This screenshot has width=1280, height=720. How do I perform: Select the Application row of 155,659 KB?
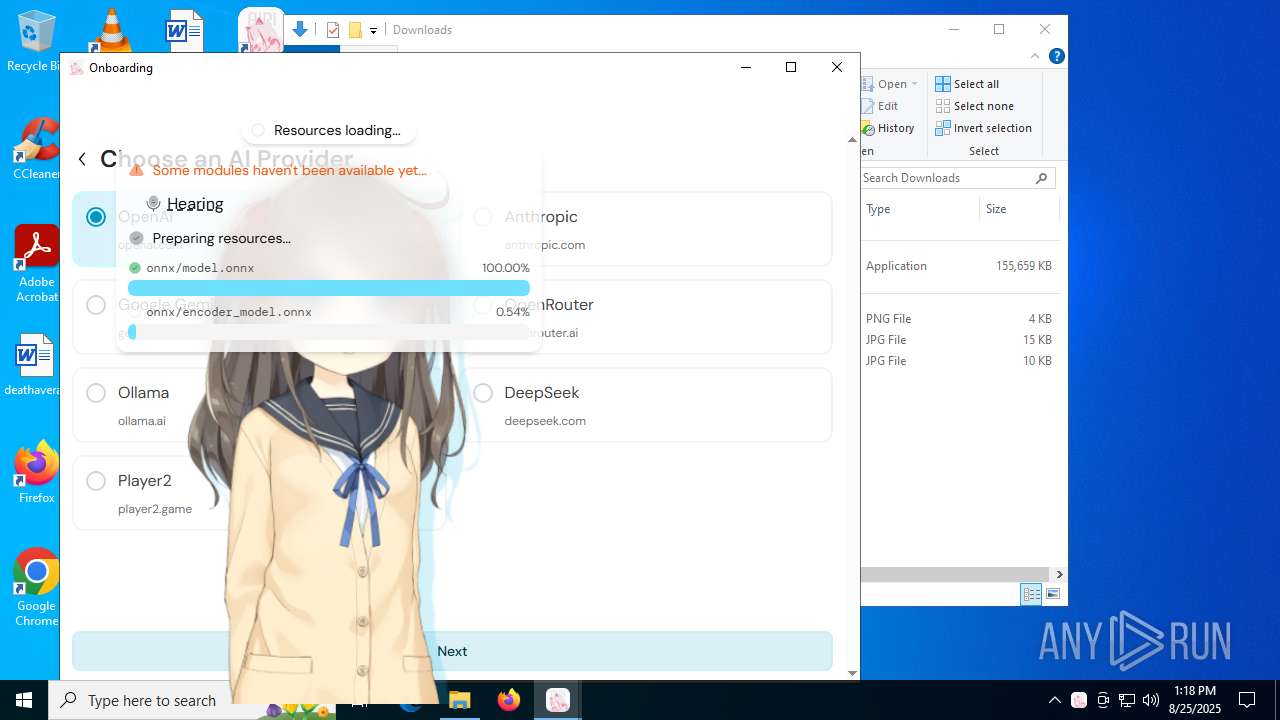pyautogui.click(x=960, y=266)
